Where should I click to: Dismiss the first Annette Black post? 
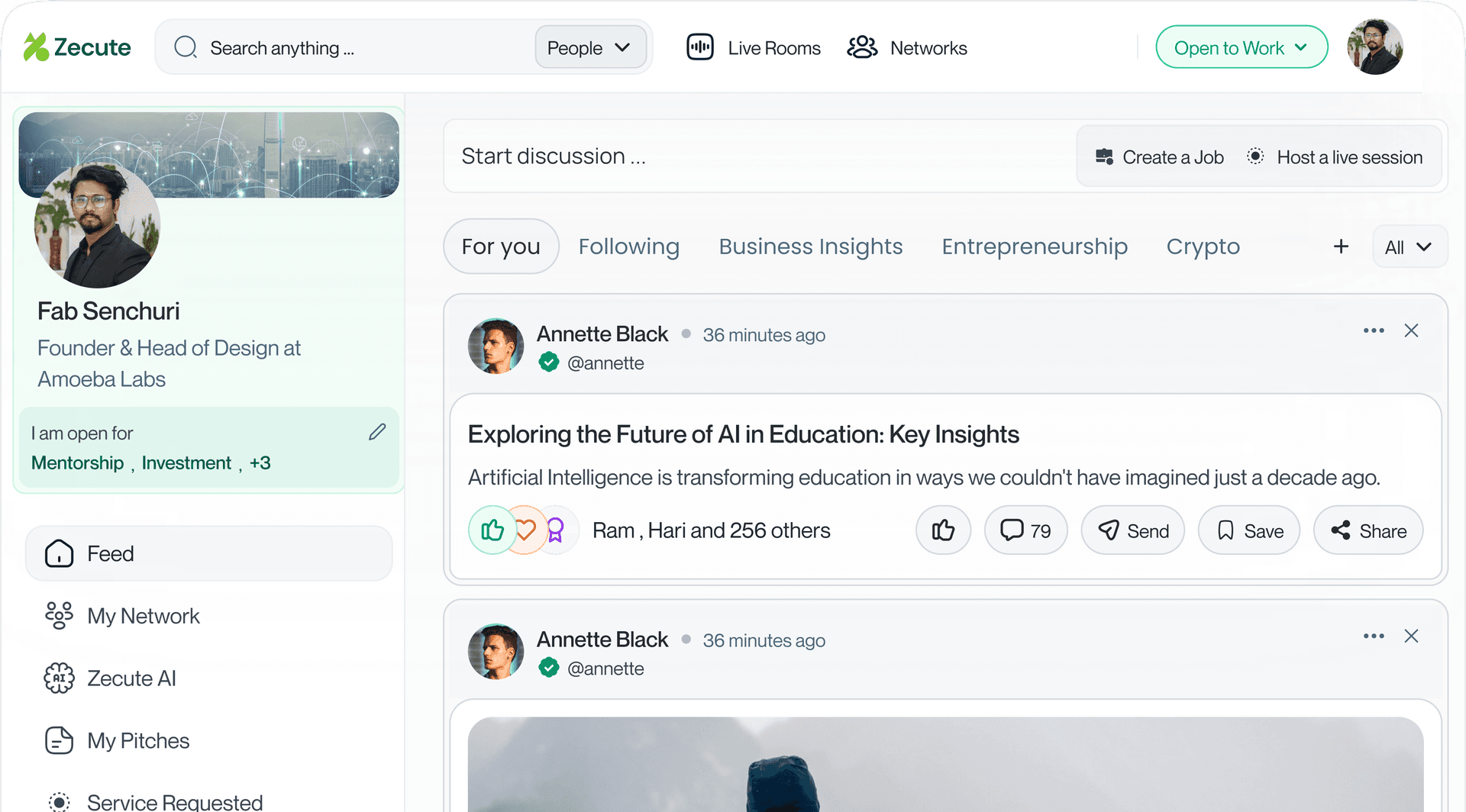tap(1411, 330)
